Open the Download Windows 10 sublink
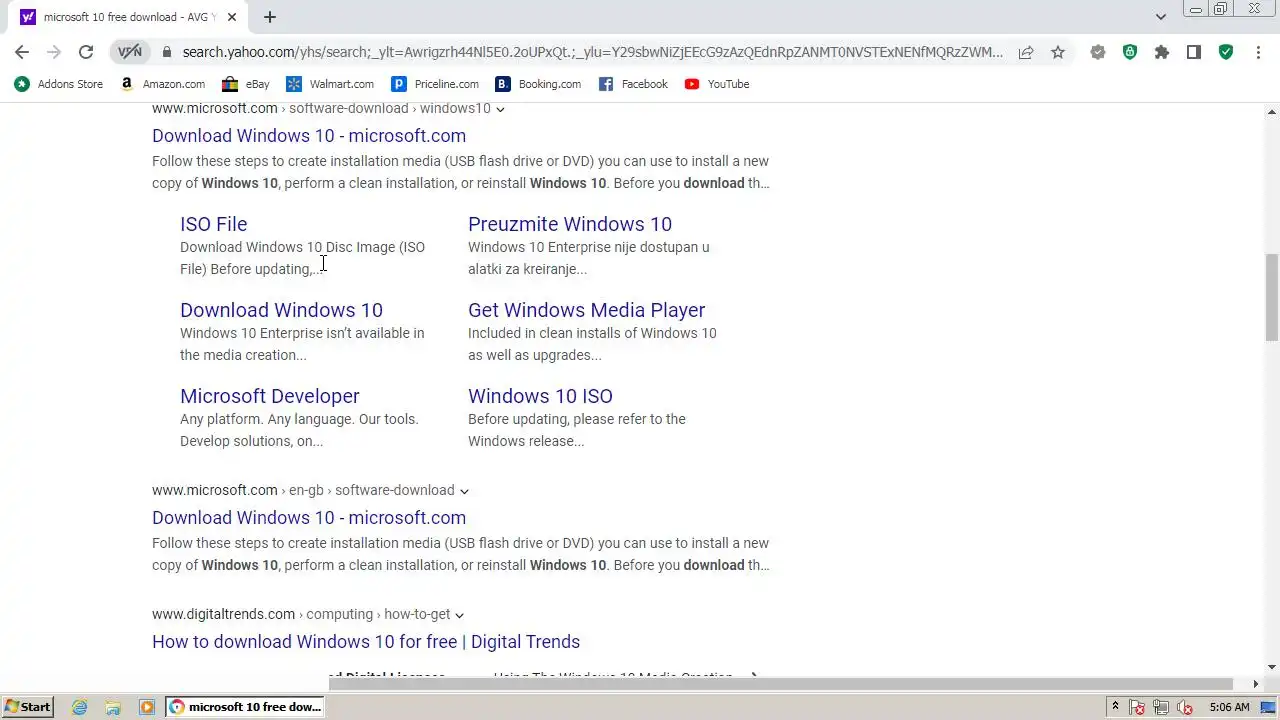This screenshot has height=720, width=1280. 281,310
